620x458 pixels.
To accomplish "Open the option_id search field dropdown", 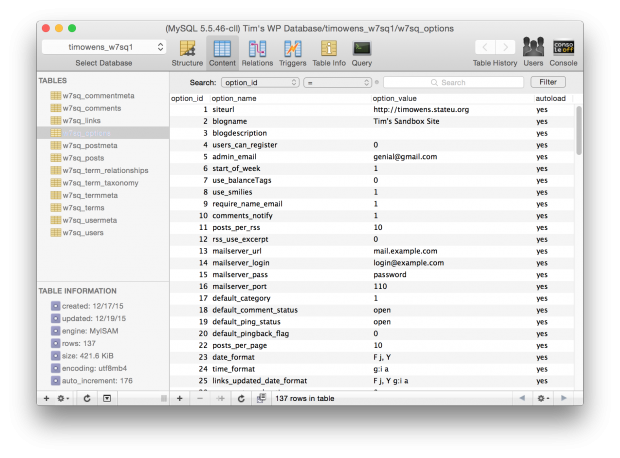I will pyautogui.click(x=260, y=82).
